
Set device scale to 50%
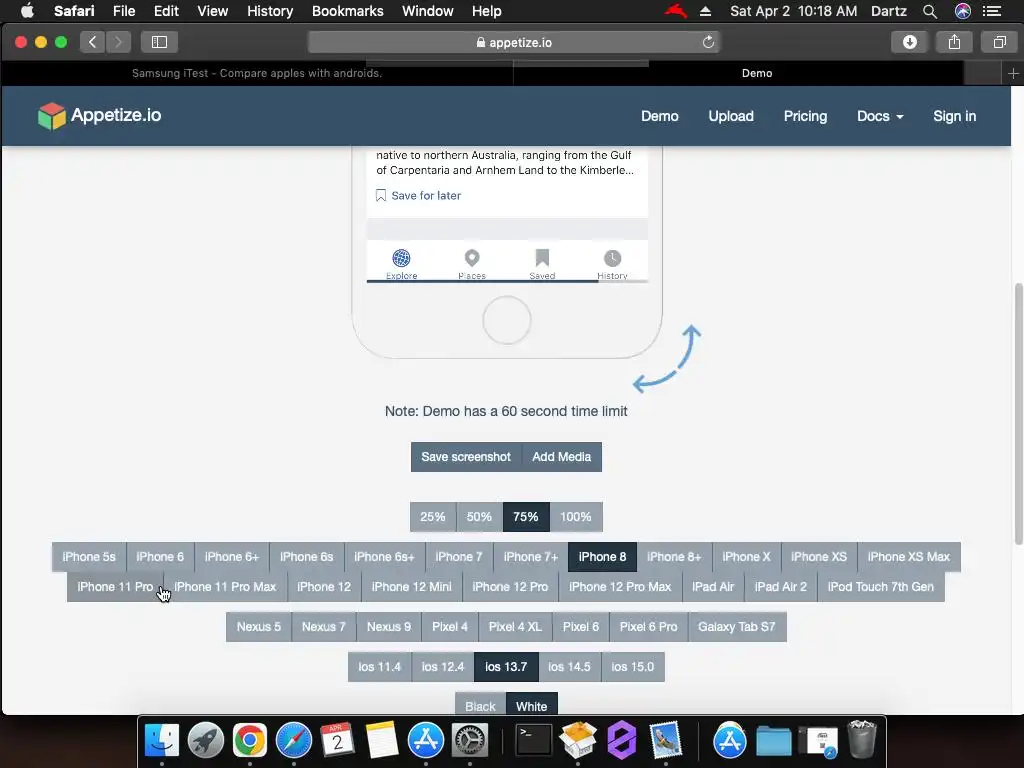[479, 517]
